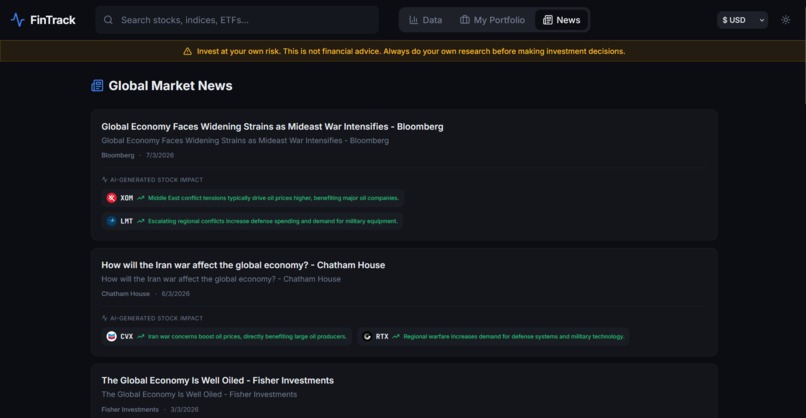Viewport: 806px width, 418px height.
Task: Click pulse icon beside Bloomberg AI-generated label
Action: (x=104, y=180)
